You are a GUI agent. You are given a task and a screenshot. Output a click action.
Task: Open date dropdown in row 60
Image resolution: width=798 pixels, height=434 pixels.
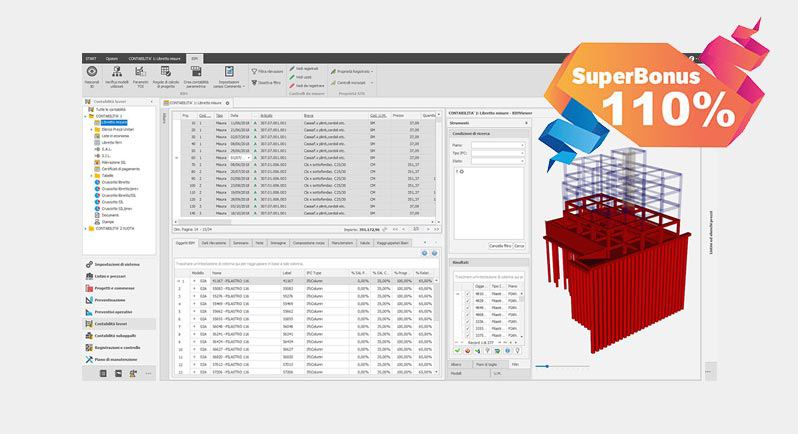click(249, 158)
